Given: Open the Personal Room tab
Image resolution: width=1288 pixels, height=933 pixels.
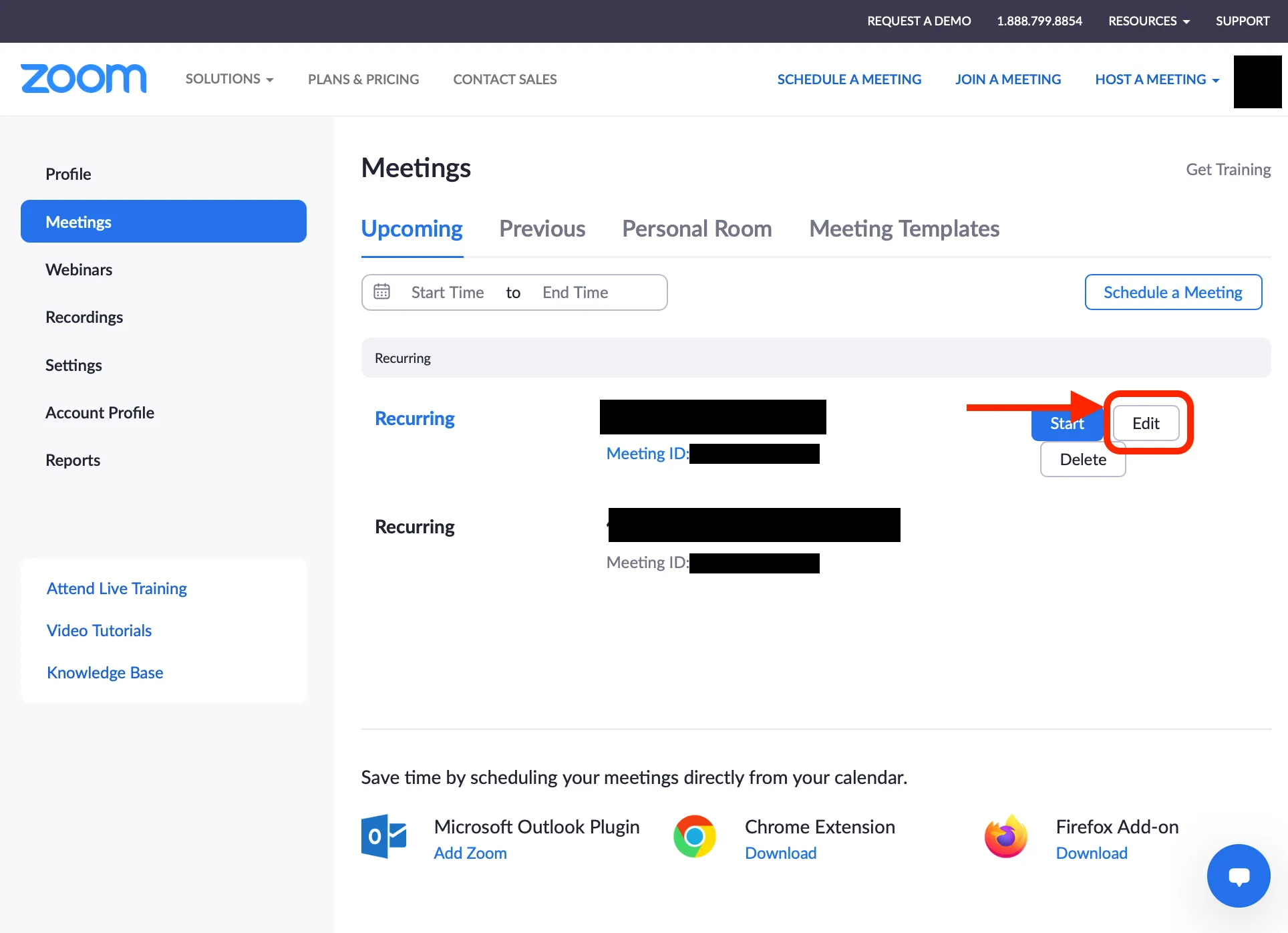Looking at the screenshot, I should [697, 229].
